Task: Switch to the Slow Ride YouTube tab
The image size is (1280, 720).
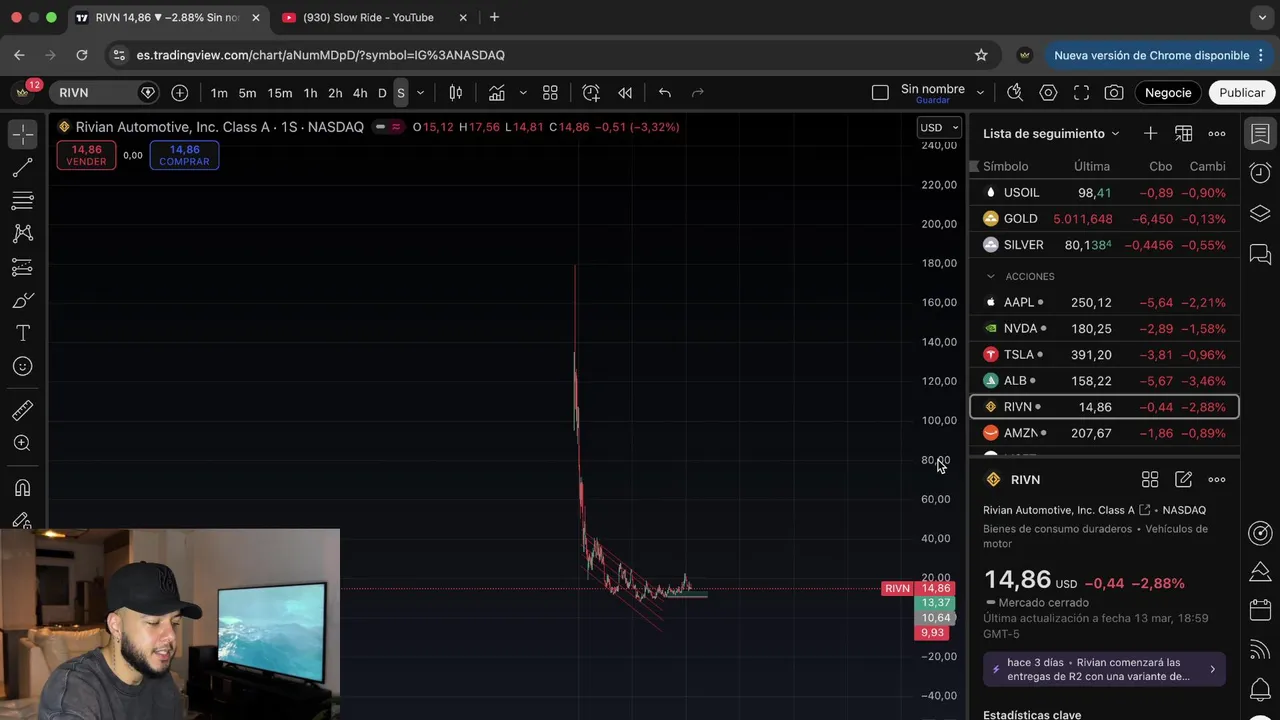Action: (369, 18)
